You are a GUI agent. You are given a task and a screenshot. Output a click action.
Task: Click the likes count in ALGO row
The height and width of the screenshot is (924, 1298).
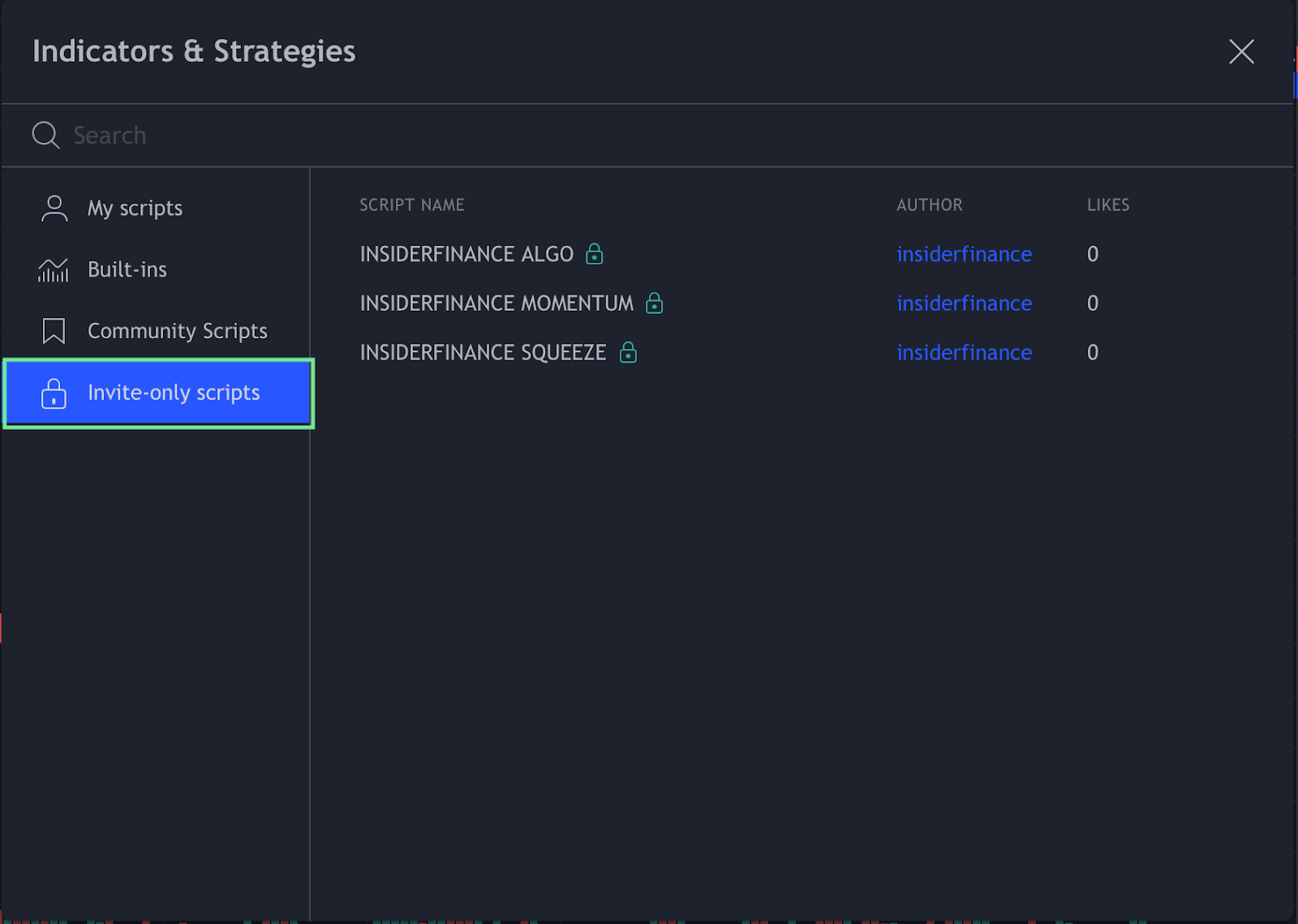click(1093, 255)
